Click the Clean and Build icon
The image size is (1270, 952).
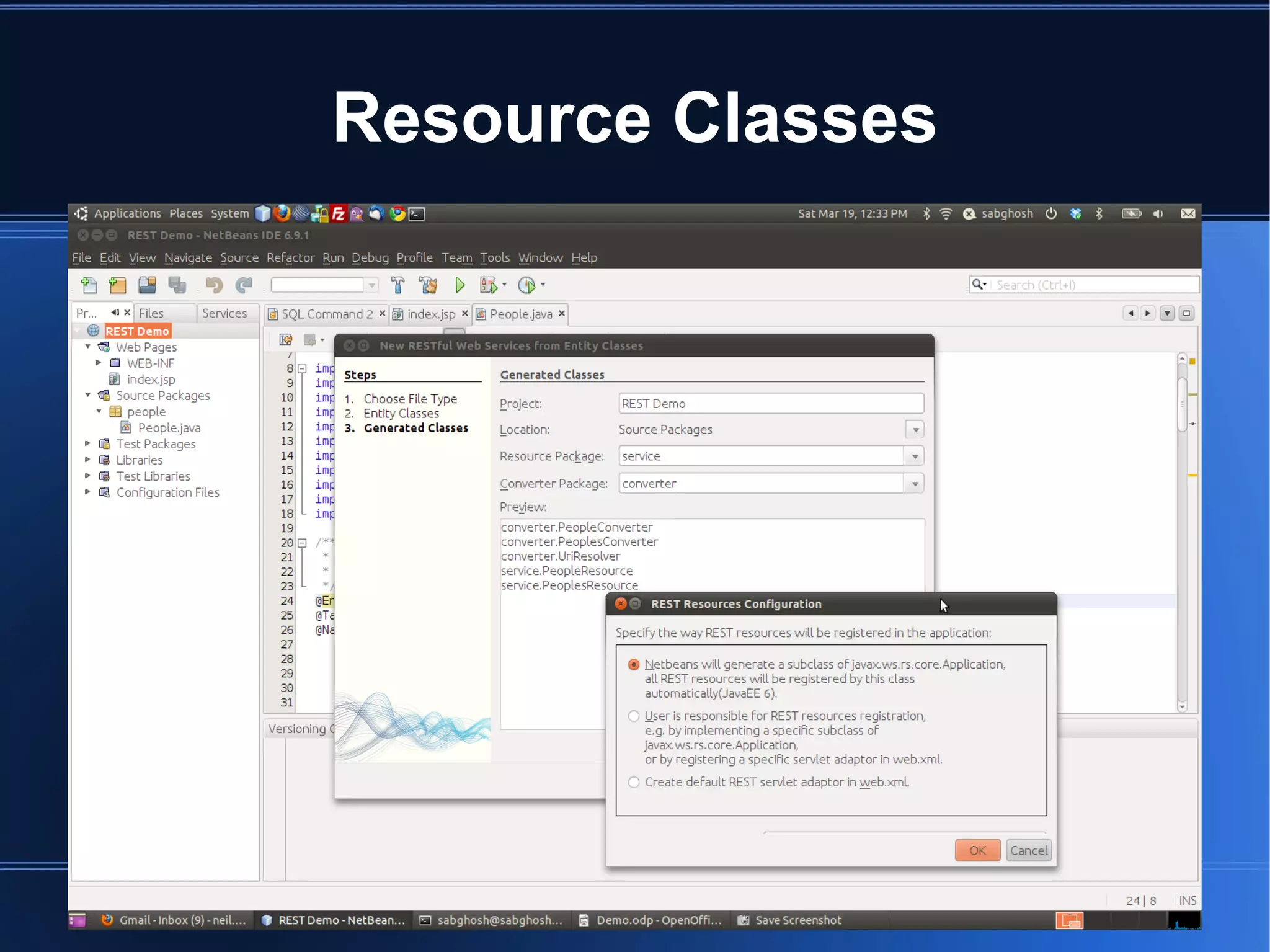428,285
